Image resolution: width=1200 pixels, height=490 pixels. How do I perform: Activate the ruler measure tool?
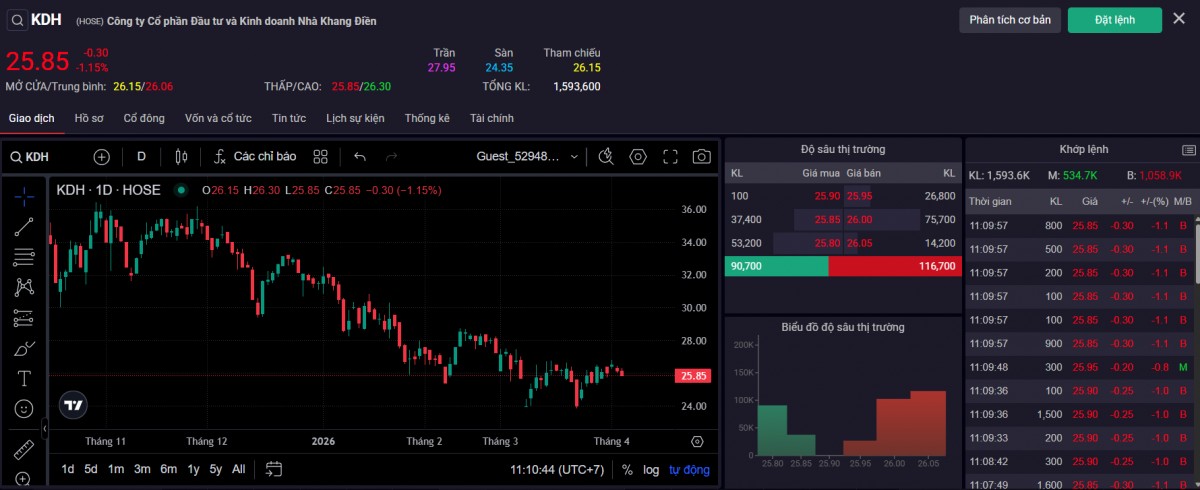point(24,449)
